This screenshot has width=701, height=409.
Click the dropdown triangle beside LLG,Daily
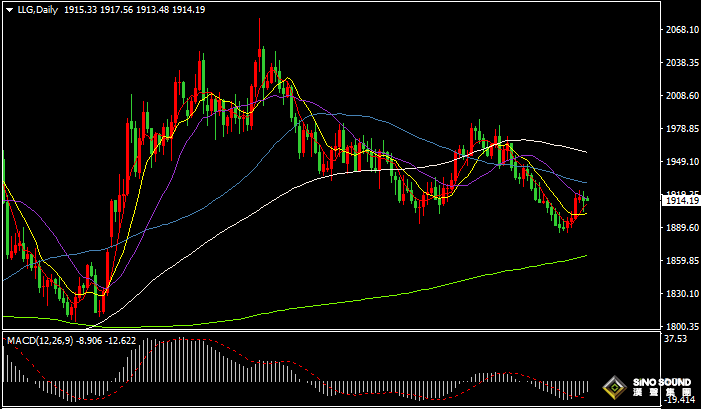click(x=10, y=9)
